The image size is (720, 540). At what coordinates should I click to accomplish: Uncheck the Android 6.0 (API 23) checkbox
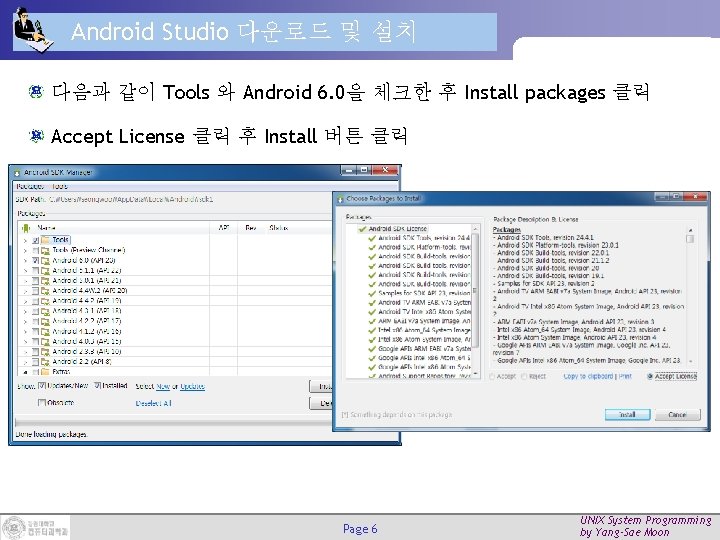coord(35,260)
